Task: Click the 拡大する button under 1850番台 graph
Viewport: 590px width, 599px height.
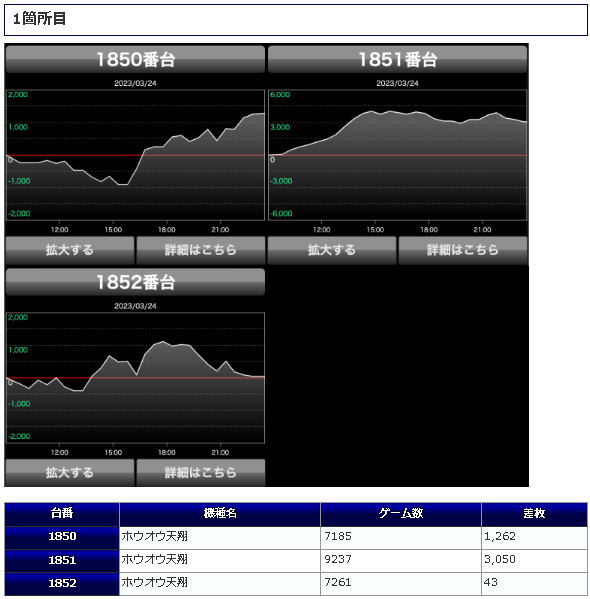Action: click(70, 250)
